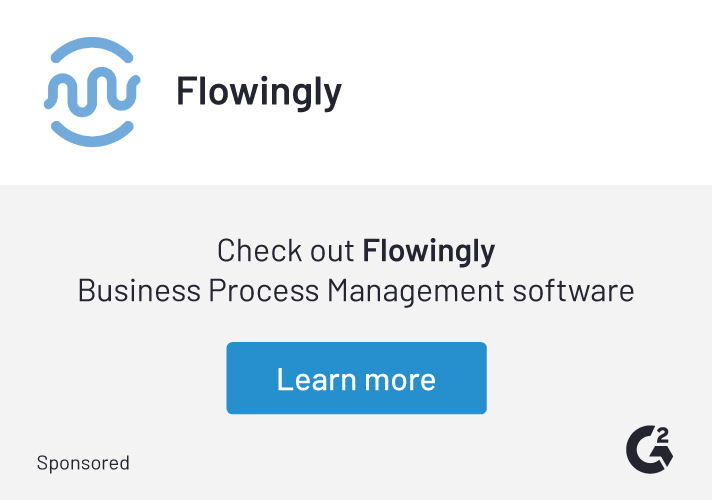Click the bold Flowingly text in tagline
The height and width of the screenshot is (500, 712).
[x=429, y=251]
